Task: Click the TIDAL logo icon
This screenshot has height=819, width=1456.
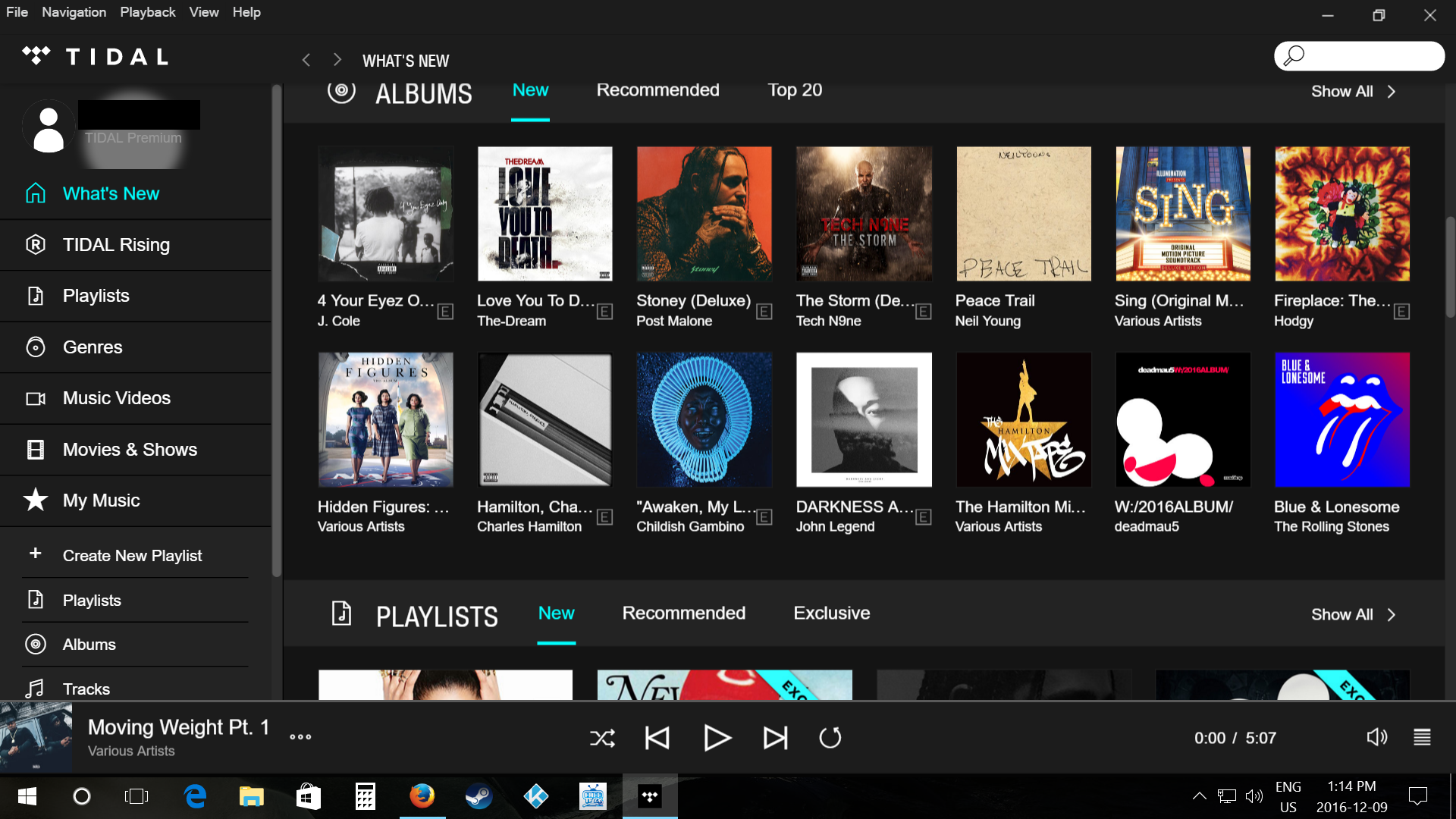Action: coord(36,55)
